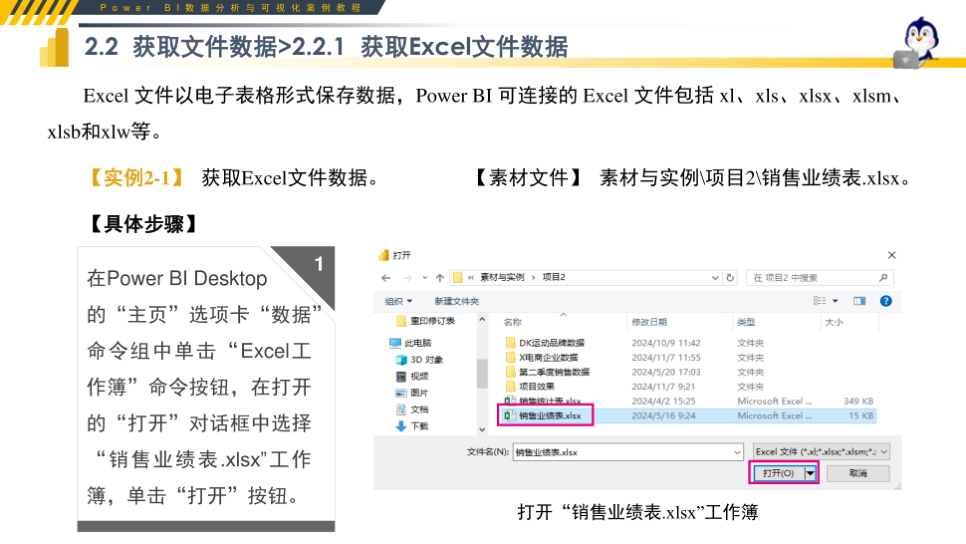Image resolution: width=966 pixels, height=544 pixels.
Task: Select the 项目效果 folder
Action: [530, 387]
